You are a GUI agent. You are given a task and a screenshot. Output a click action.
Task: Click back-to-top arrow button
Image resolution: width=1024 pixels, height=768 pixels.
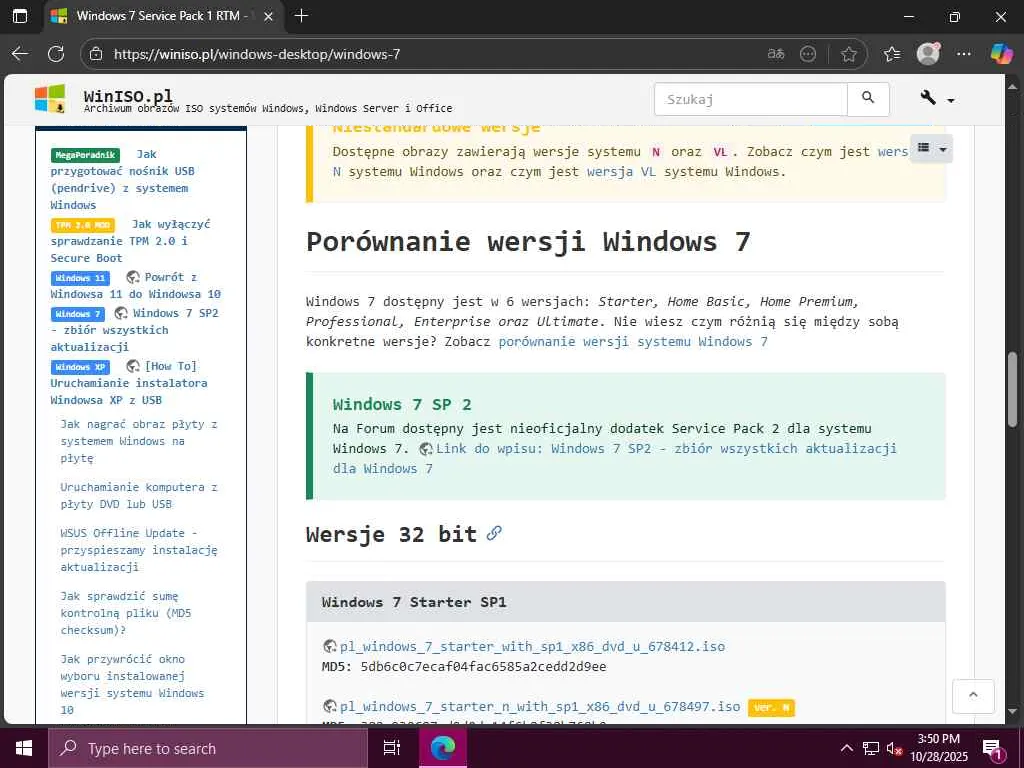(x=973, y=696)
